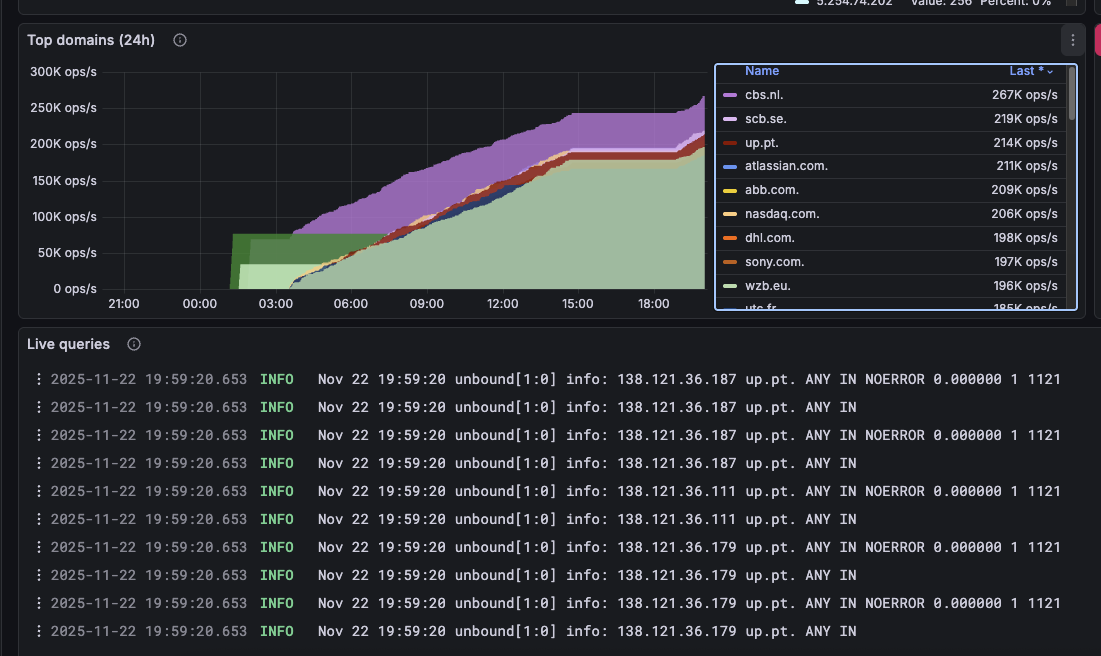Click the Top domains (24h) panel title

[91, 40]
